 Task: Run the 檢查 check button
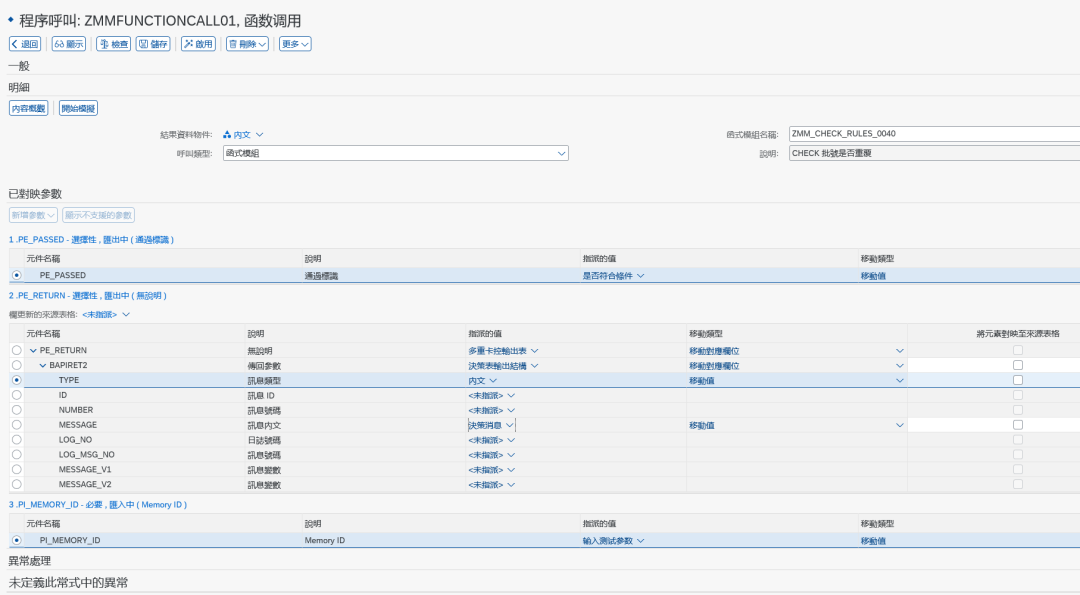click(114, 44)
